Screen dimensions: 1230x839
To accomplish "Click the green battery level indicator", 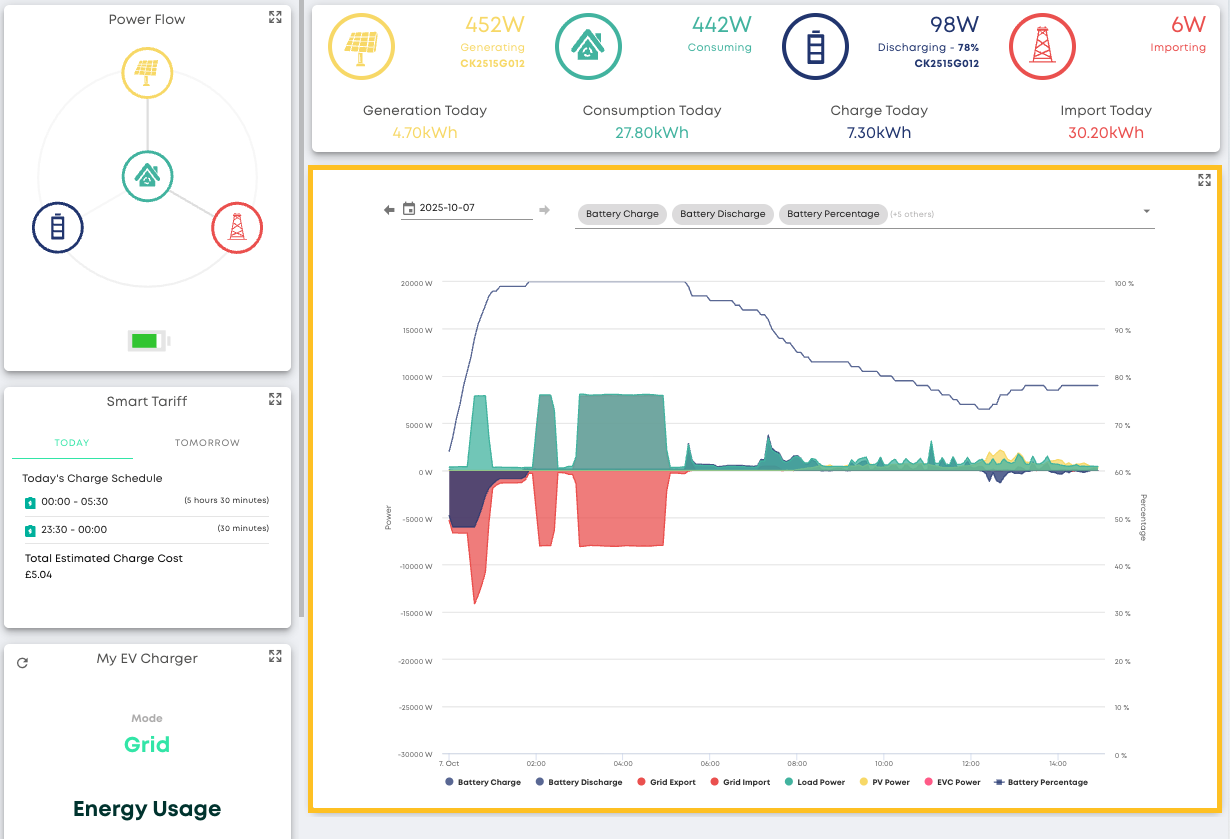I will [x=146, y=341].
